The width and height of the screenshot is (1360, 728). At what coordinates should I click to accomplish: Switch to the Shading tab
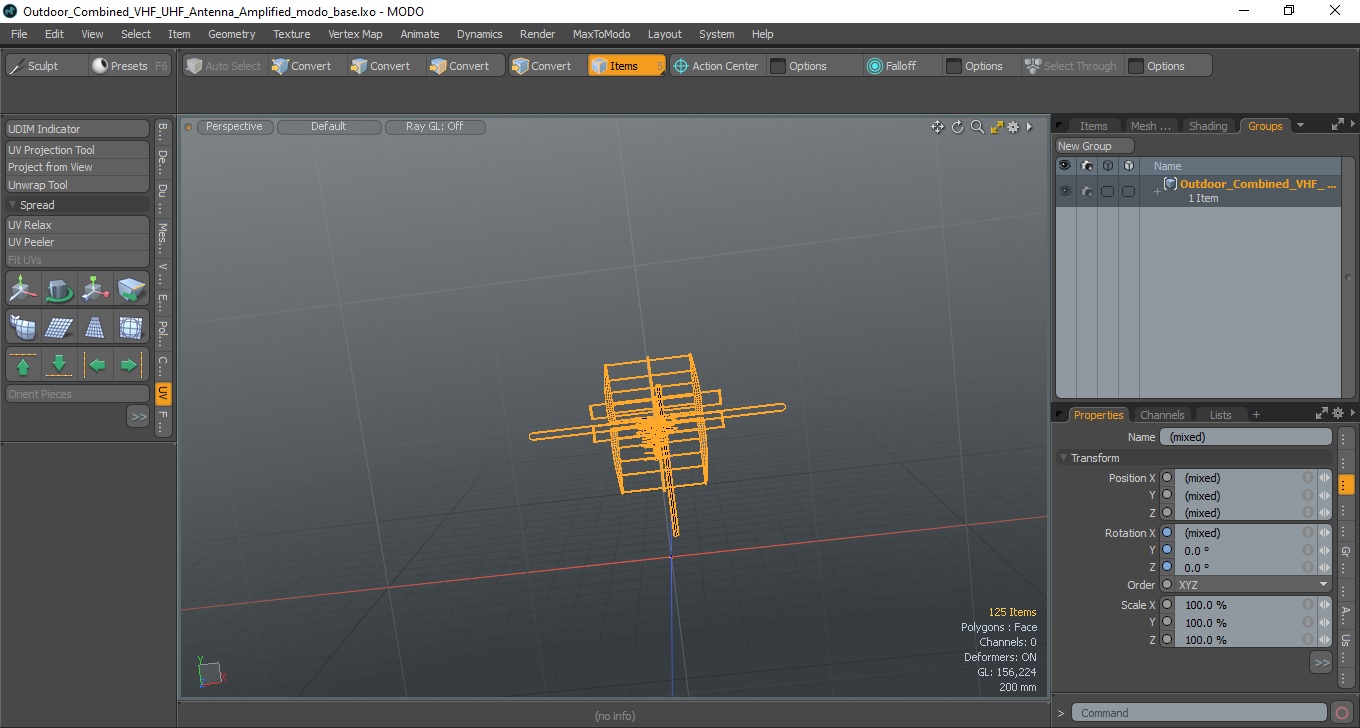click(x=1207, y=126)
